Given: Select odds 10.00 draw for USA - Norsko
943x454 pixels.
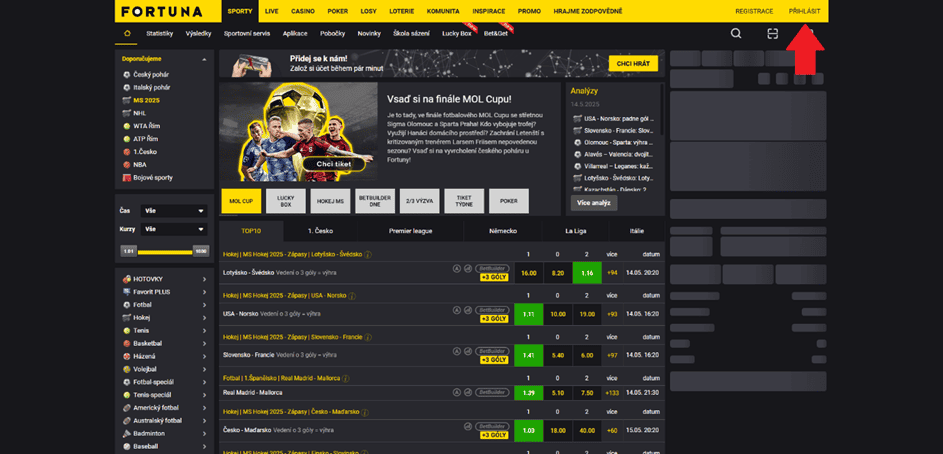Looking at the screenshot, I should [558, 314].
